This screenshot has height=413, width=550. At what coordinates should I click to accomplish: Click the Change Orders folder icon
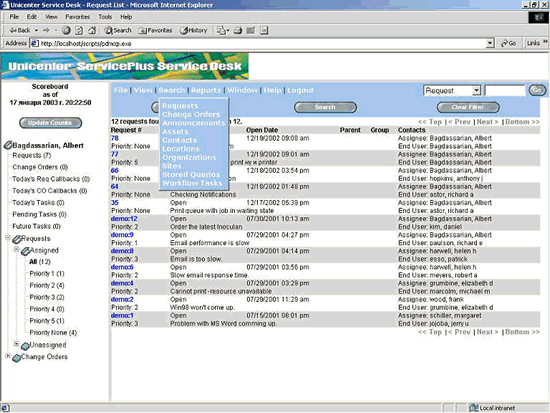coord(17,358)
